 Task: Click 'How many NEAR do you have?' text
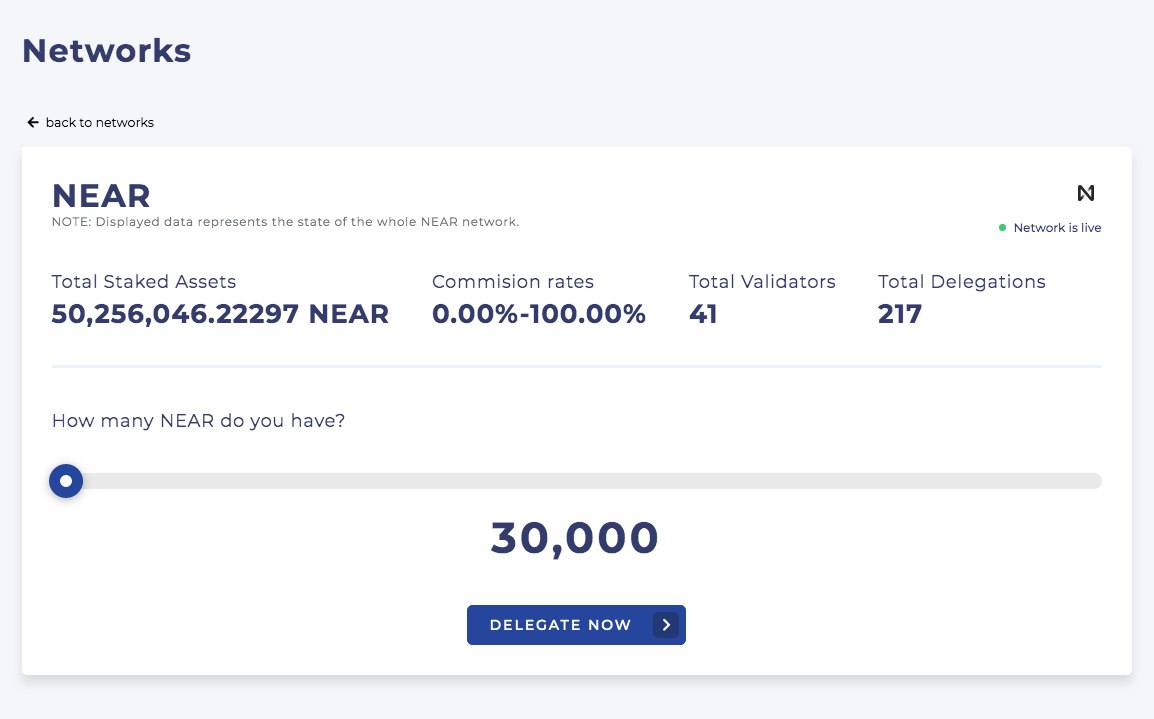198,421
